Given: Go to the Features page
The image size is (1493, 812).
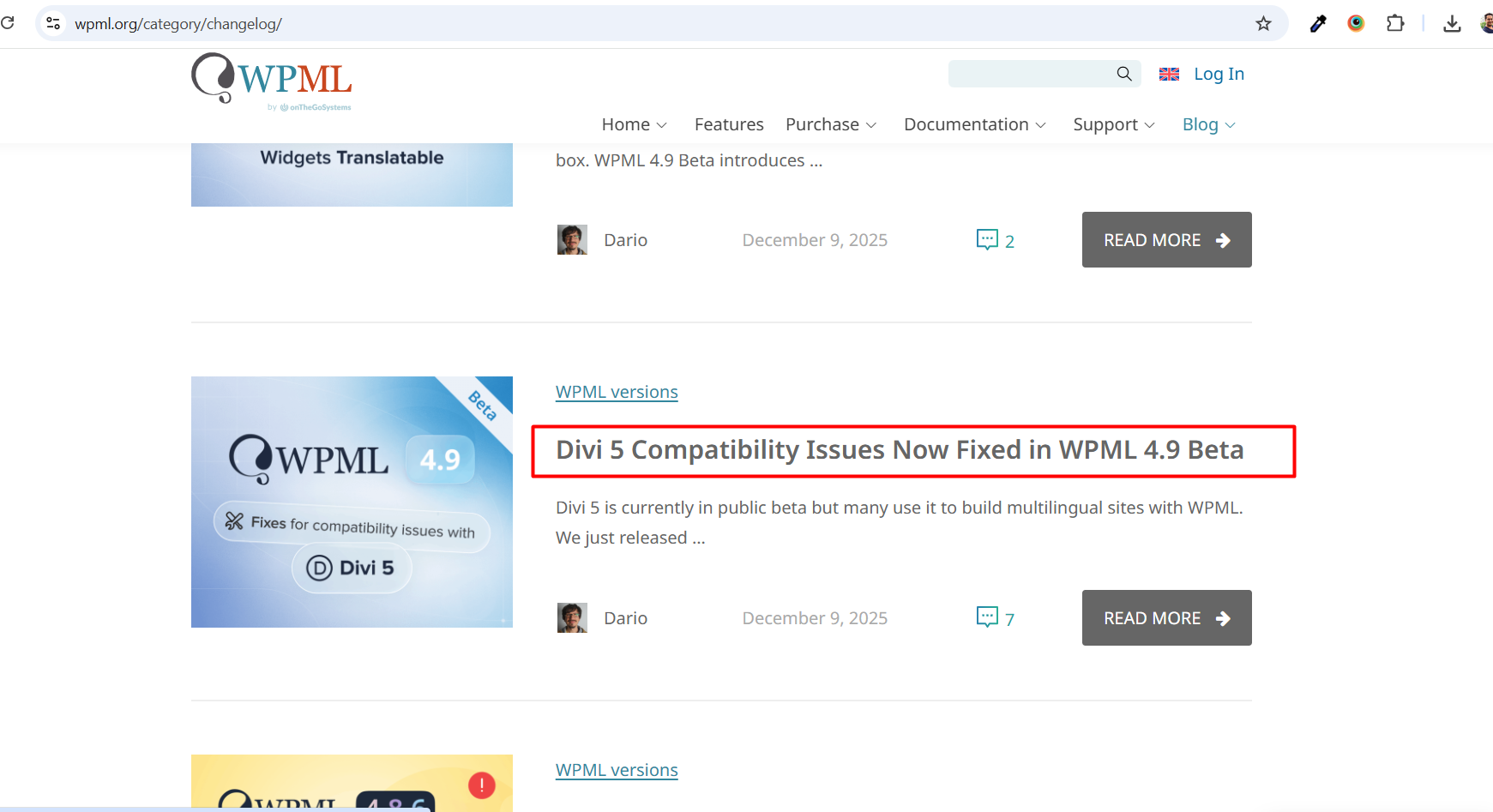Looking at the screenshot, I should coord(729,124).
